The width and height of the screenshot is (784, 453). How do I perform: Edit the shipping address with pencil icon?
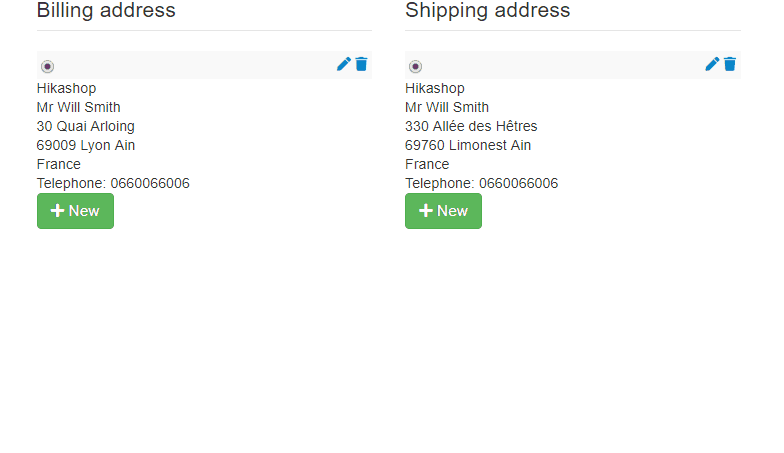pyautogui.click(x=712, y=64)
